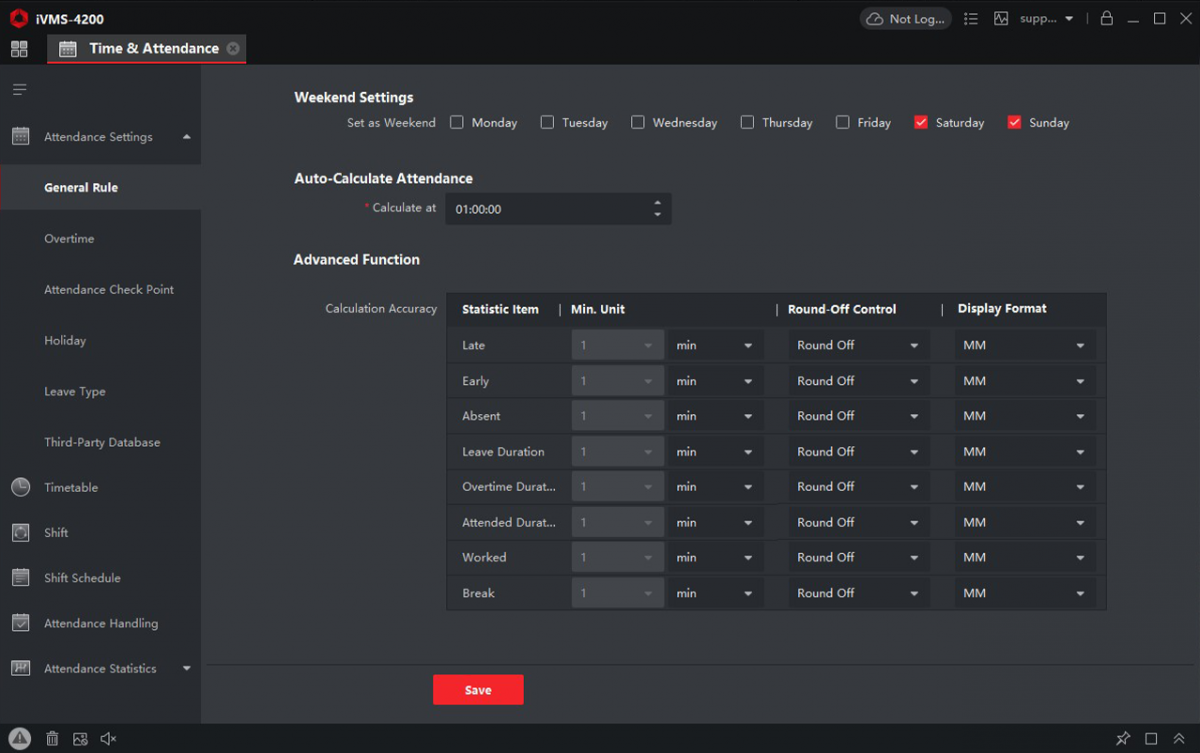The width and height of the screenshot is (1200, 753).
Task: Click the alarm warning icon in status bar
Action: [20, 738]
